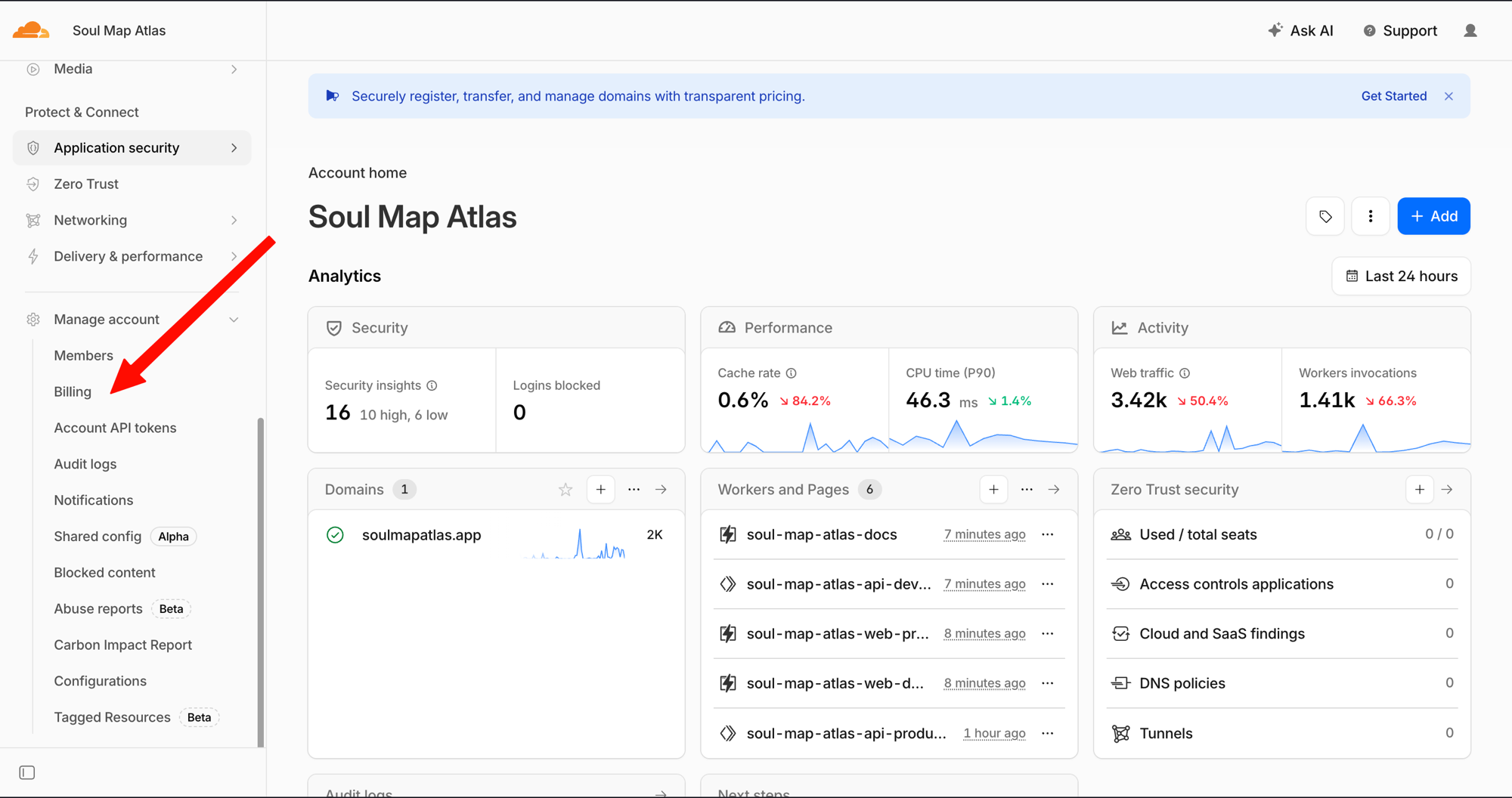Click the soulmapatlas.app active check icon
This screenshot has height=798, width=1512.
coord(335,535)
